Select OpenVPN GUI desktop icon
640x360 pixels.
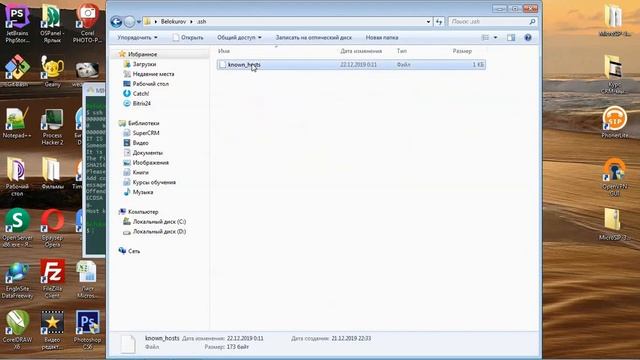coord(614,178)
